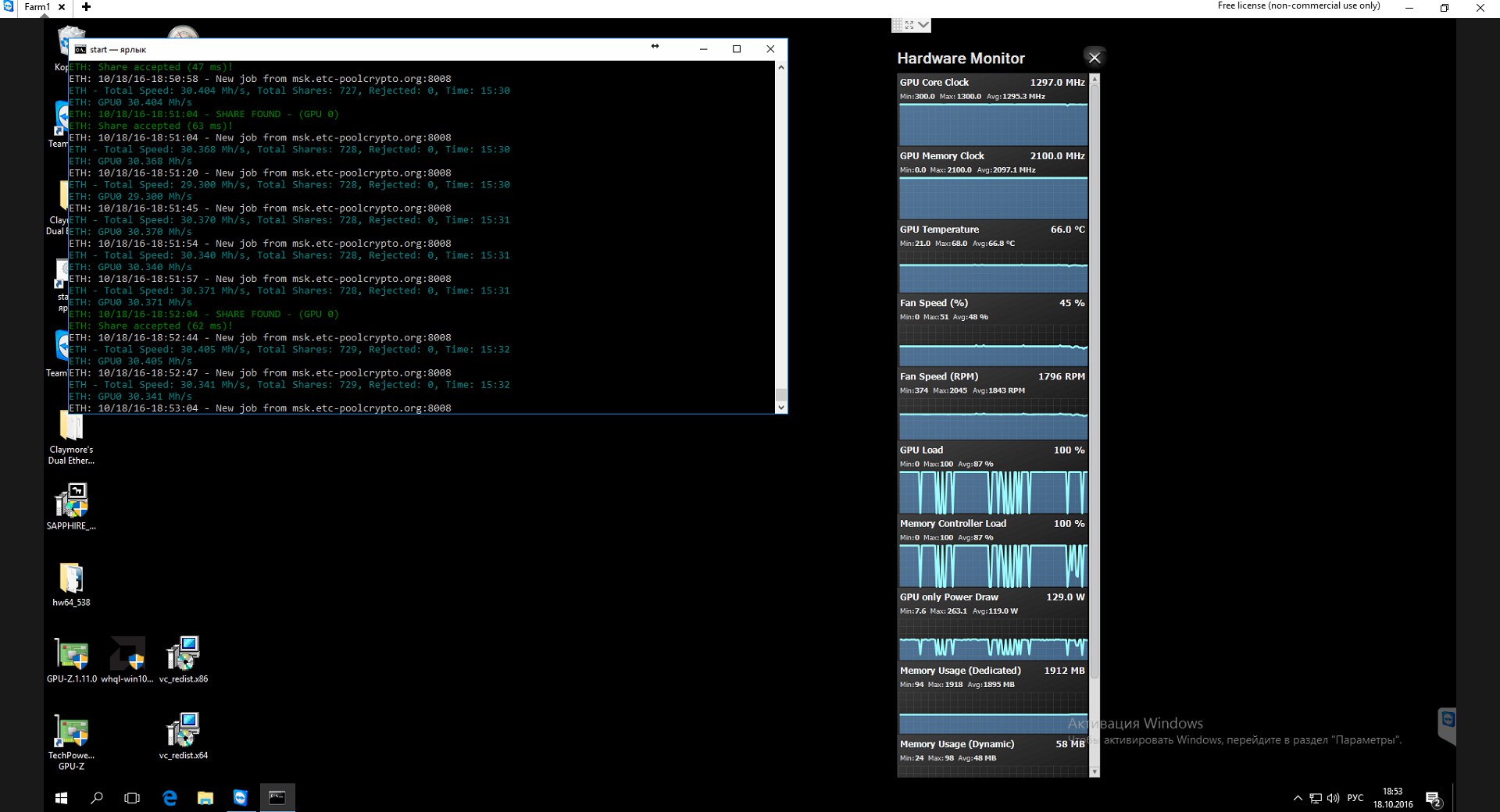Open taskbar search magnifier
The width and height of the screenshot is (1500, 812).
click(97, 798)
